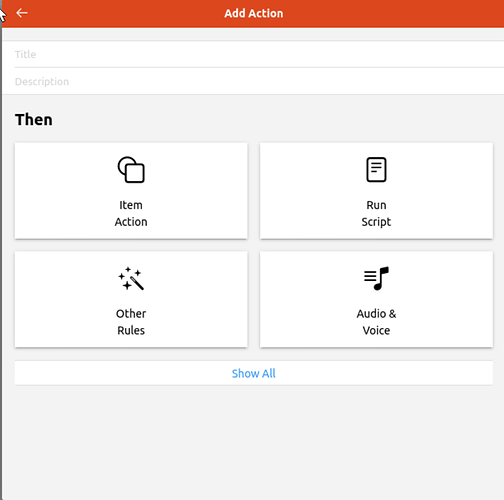
Task: Click the "Item Action" label text
Action: (x=131, y=213)
